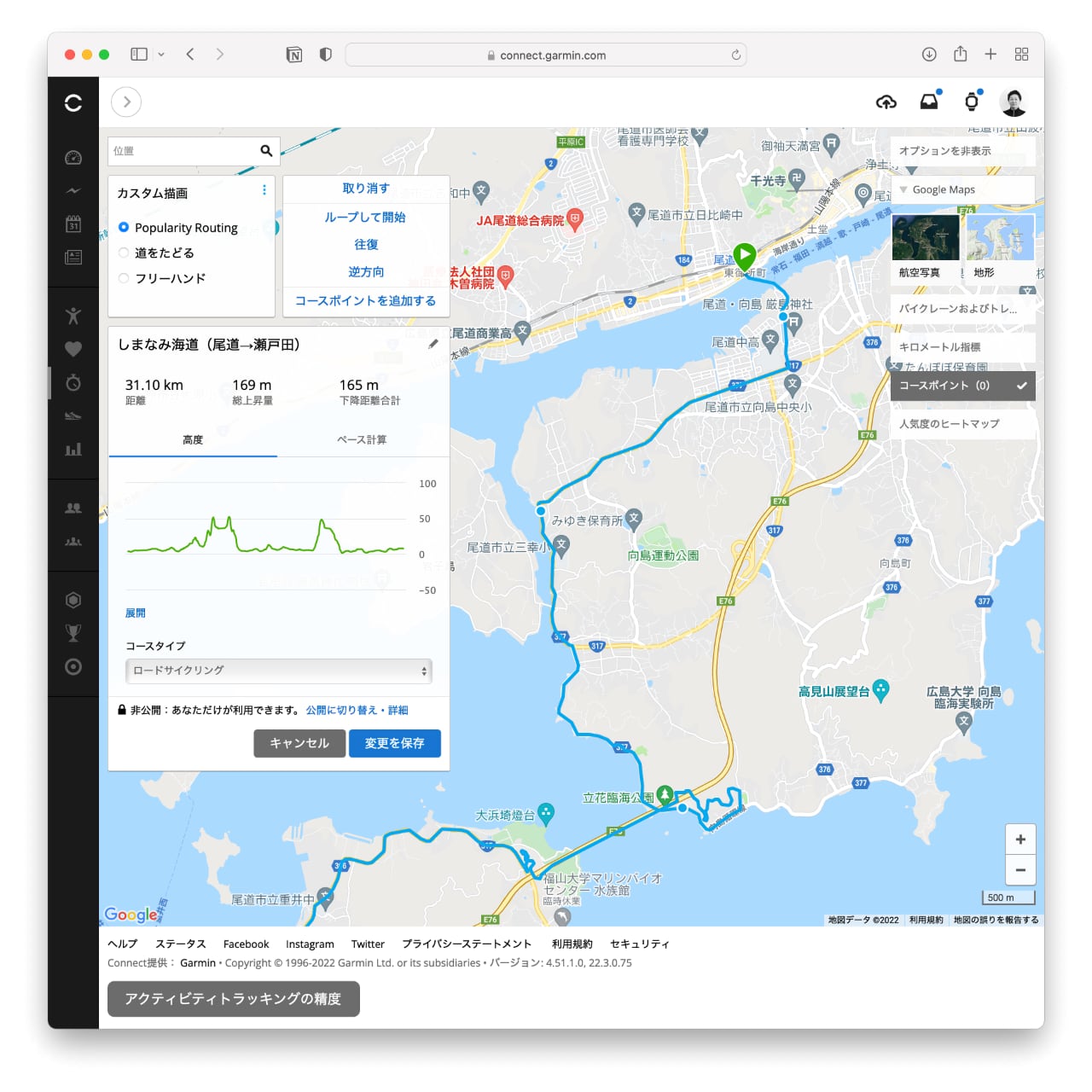Screen dimensions: 1092x1092
Task: Open the three-dot menu on カスタム描画 panel
Action: 264,190
